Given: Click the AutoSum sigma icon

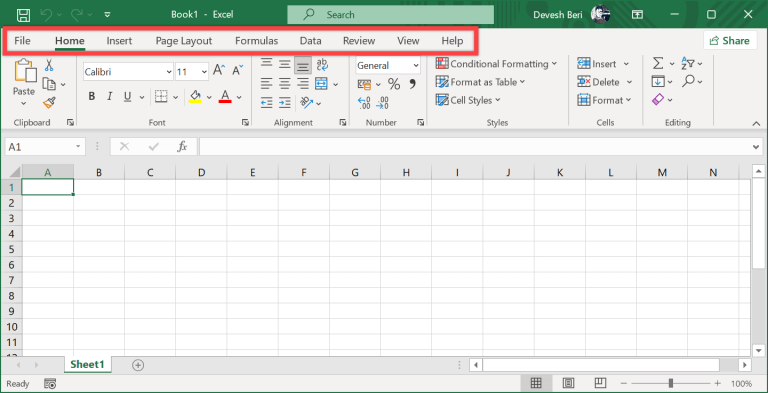Looking at the screenshot, I should point(658,63).
